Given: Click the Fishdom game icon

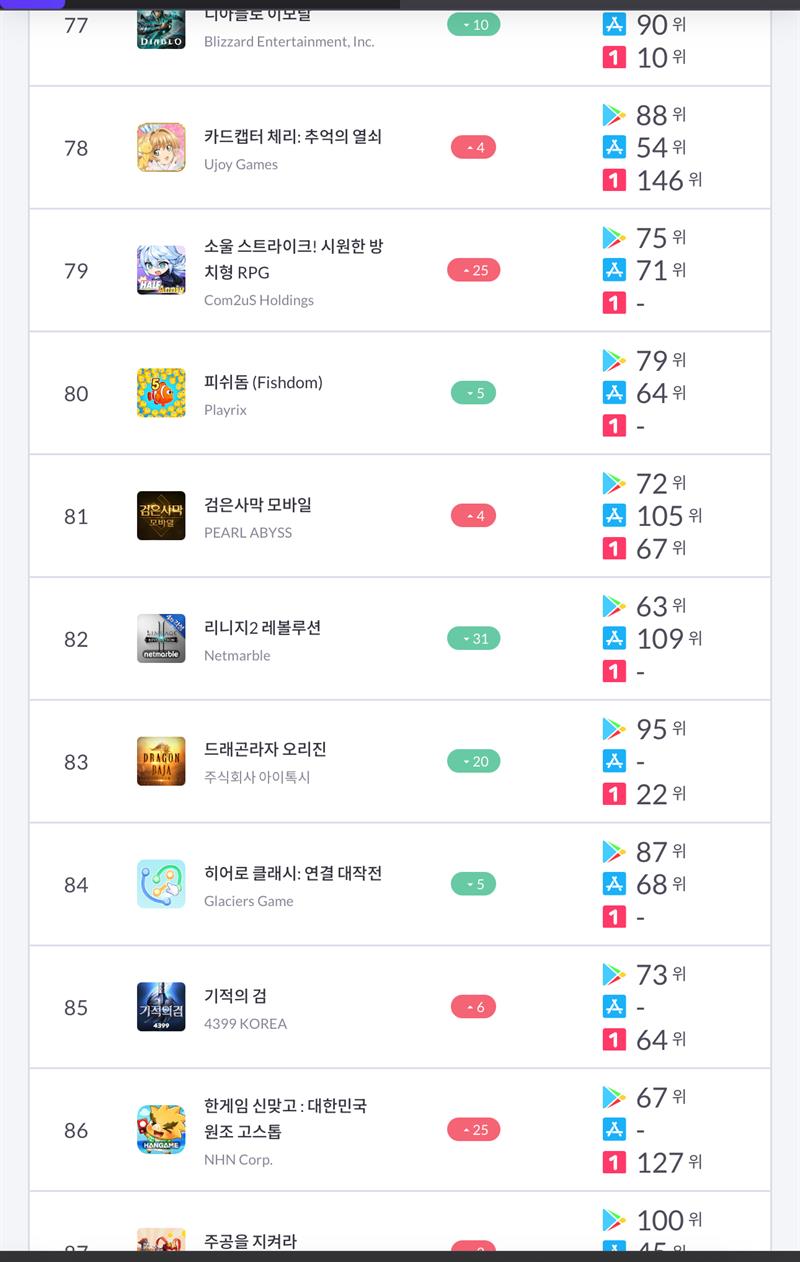Looking at the screenshot, I should (161, 393).
